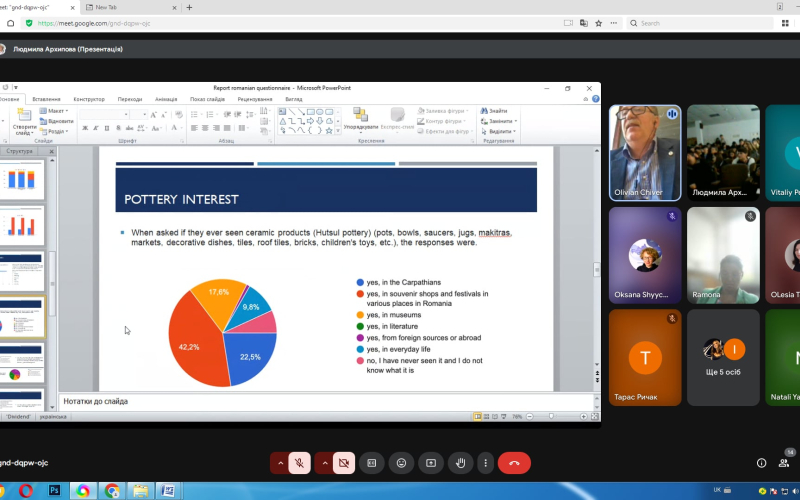The image size is (800, 500).
Task: Increase font size icon
Action: [x=154, y=115]
